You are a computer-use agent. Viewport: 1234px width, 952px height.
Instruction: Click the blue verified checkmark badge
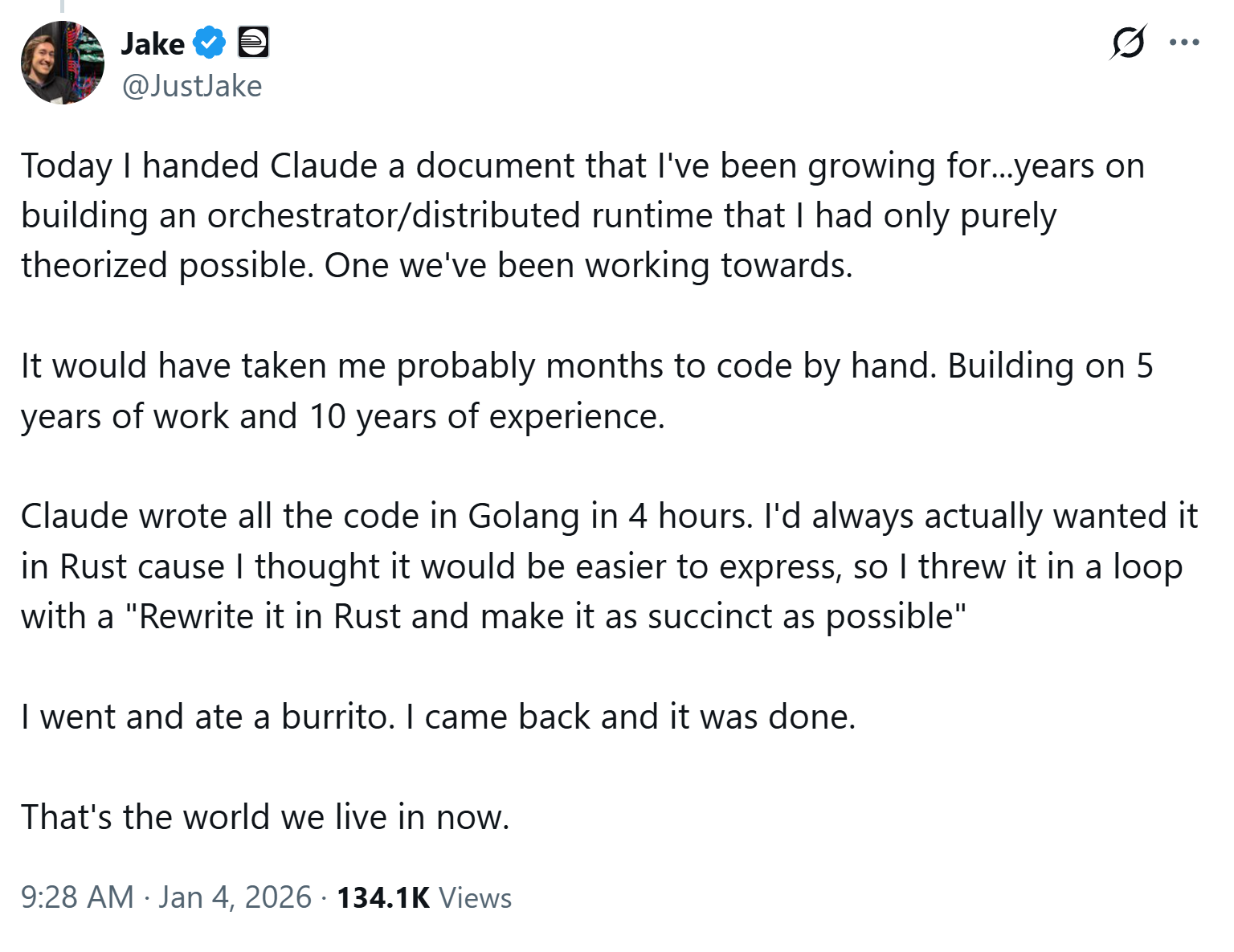click(210, 43)
